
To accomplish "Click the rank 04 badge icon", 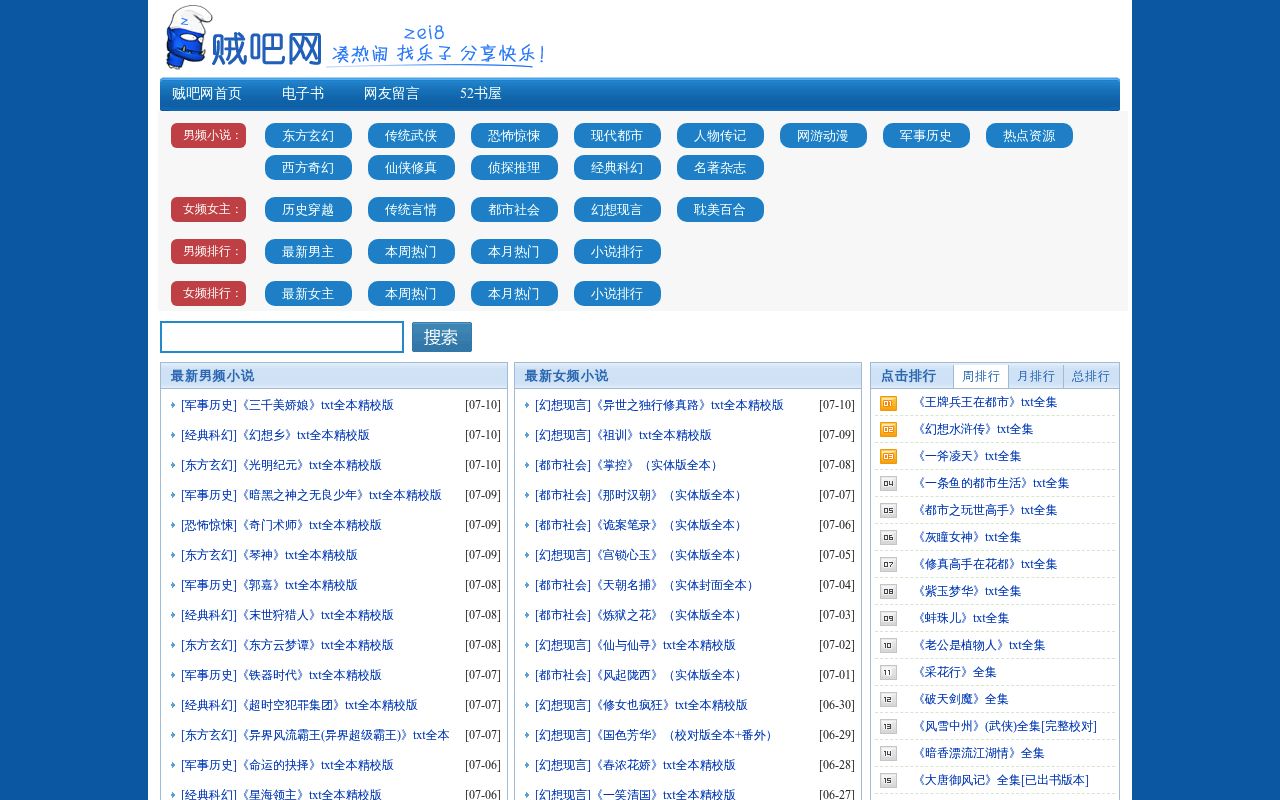I will click(888, 484).
